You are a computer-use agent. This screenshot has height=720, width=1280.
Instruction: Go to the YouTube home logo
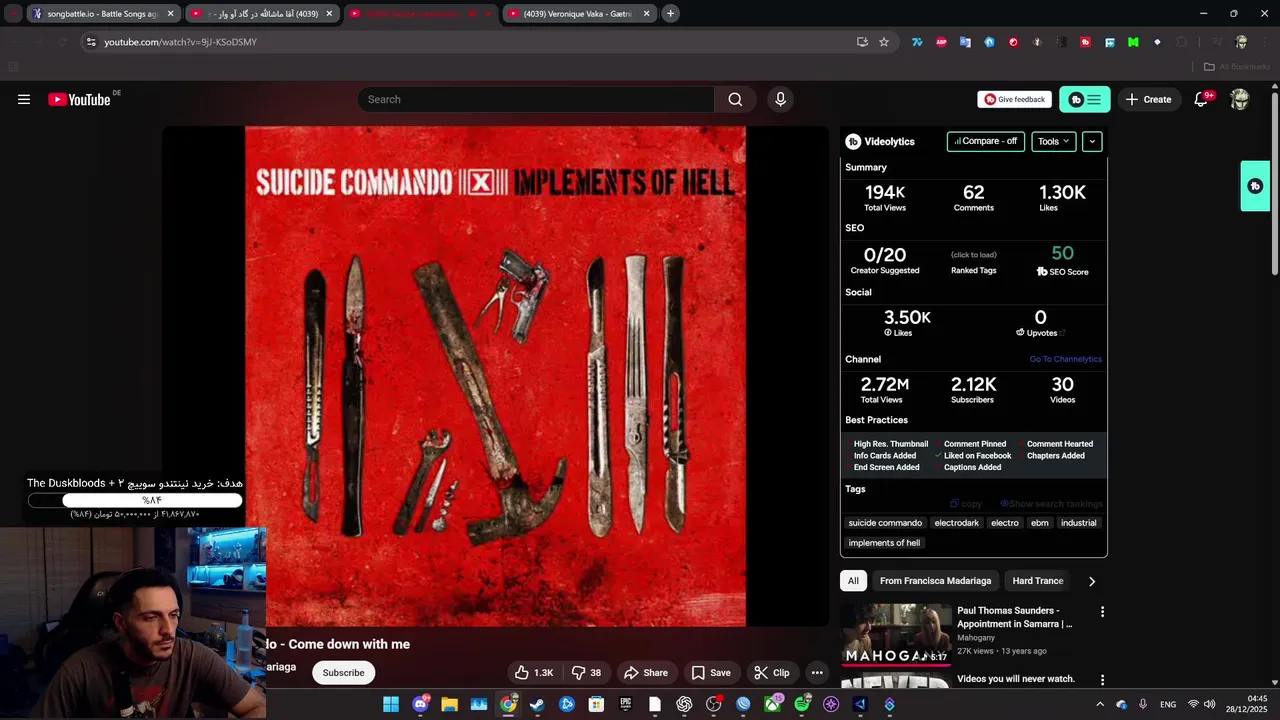tap(79, 99)
